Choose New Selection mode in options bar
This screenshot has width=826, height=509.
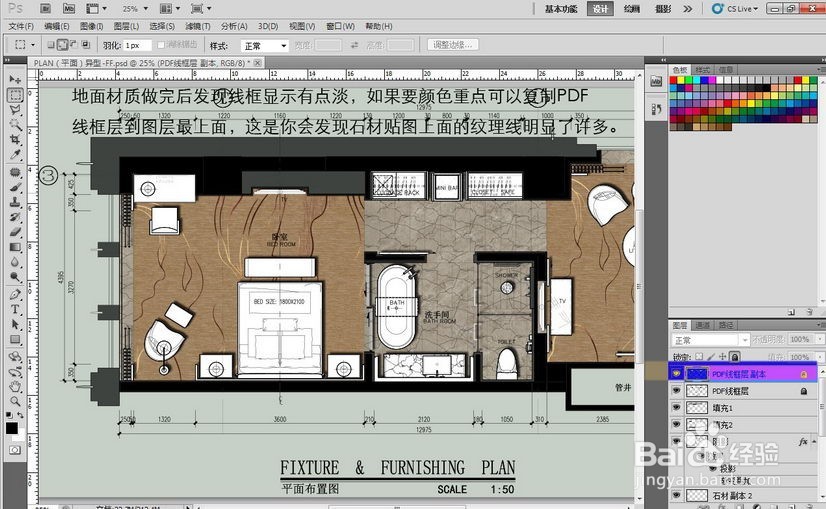coord(51,45)
